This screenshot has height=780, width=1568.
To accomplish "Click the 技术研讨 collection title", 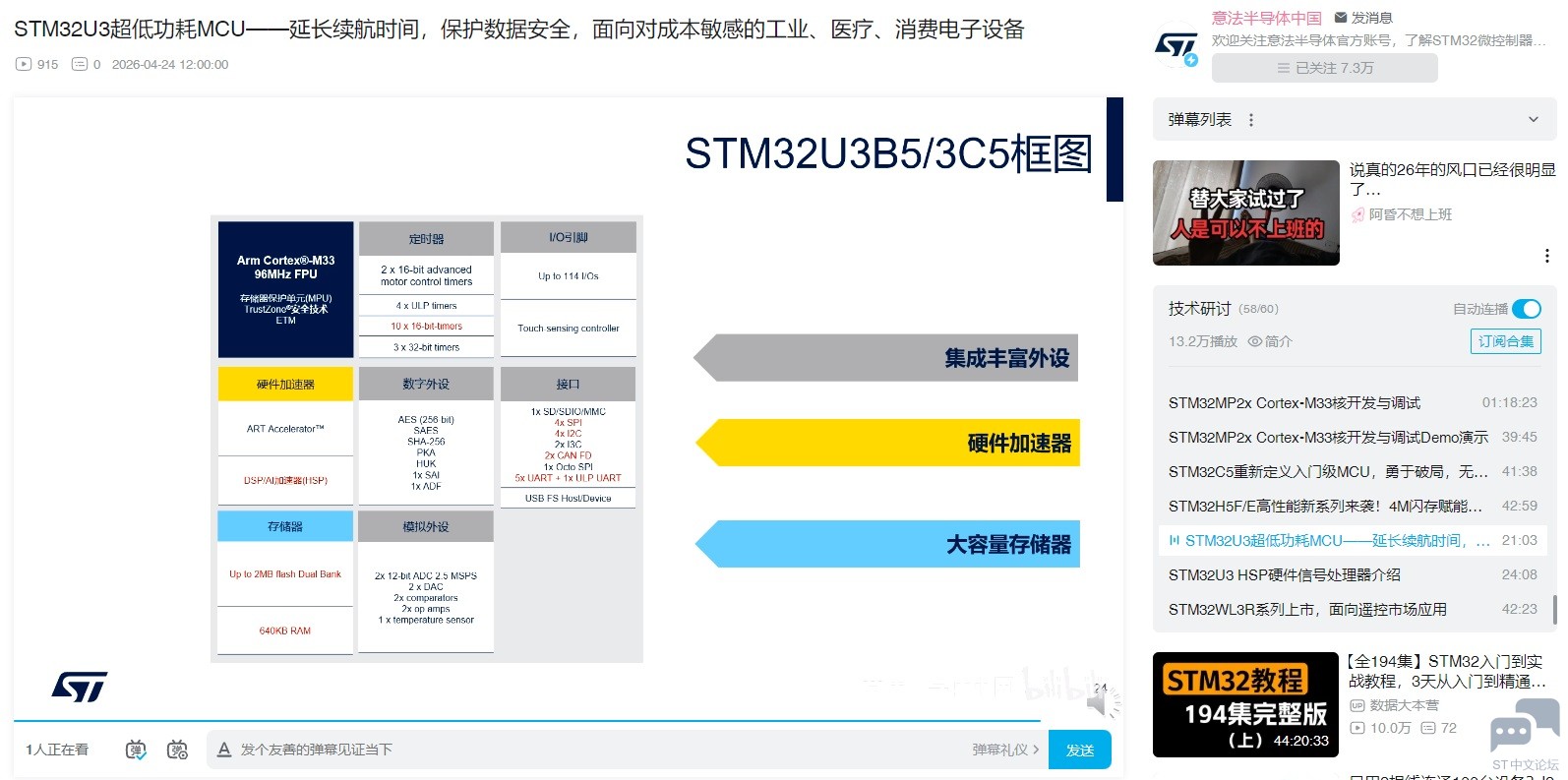I will pyautogui.click(x=1199, y=309).
